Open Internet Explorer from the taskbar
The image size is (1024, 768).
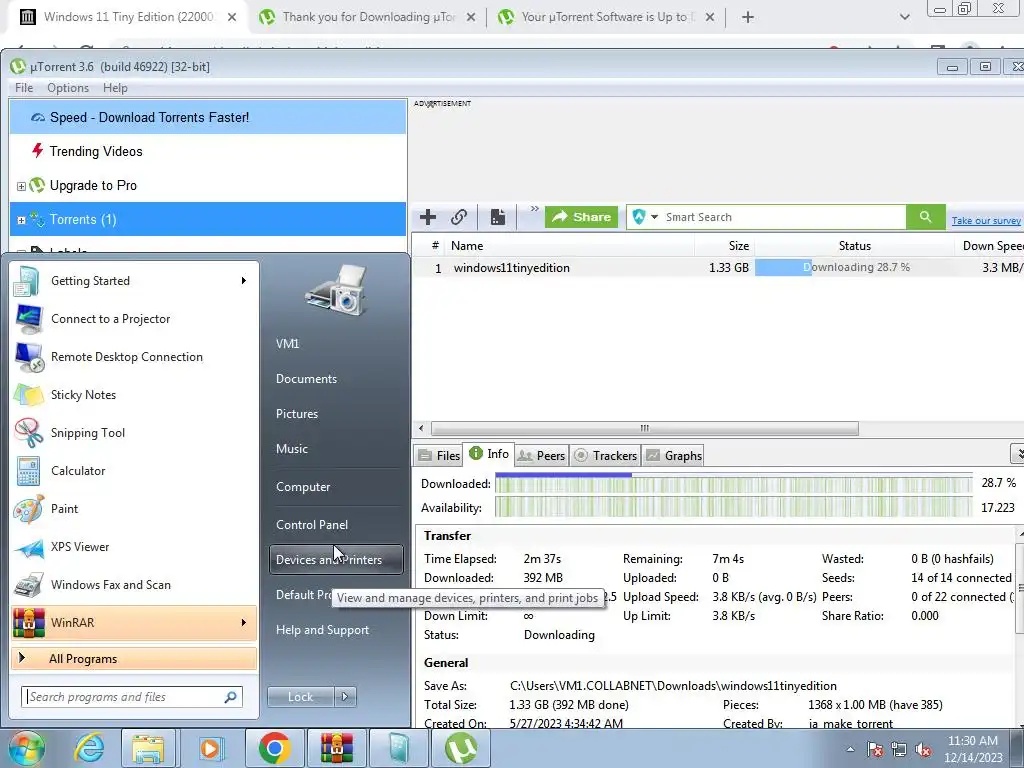tap(89, 748)
